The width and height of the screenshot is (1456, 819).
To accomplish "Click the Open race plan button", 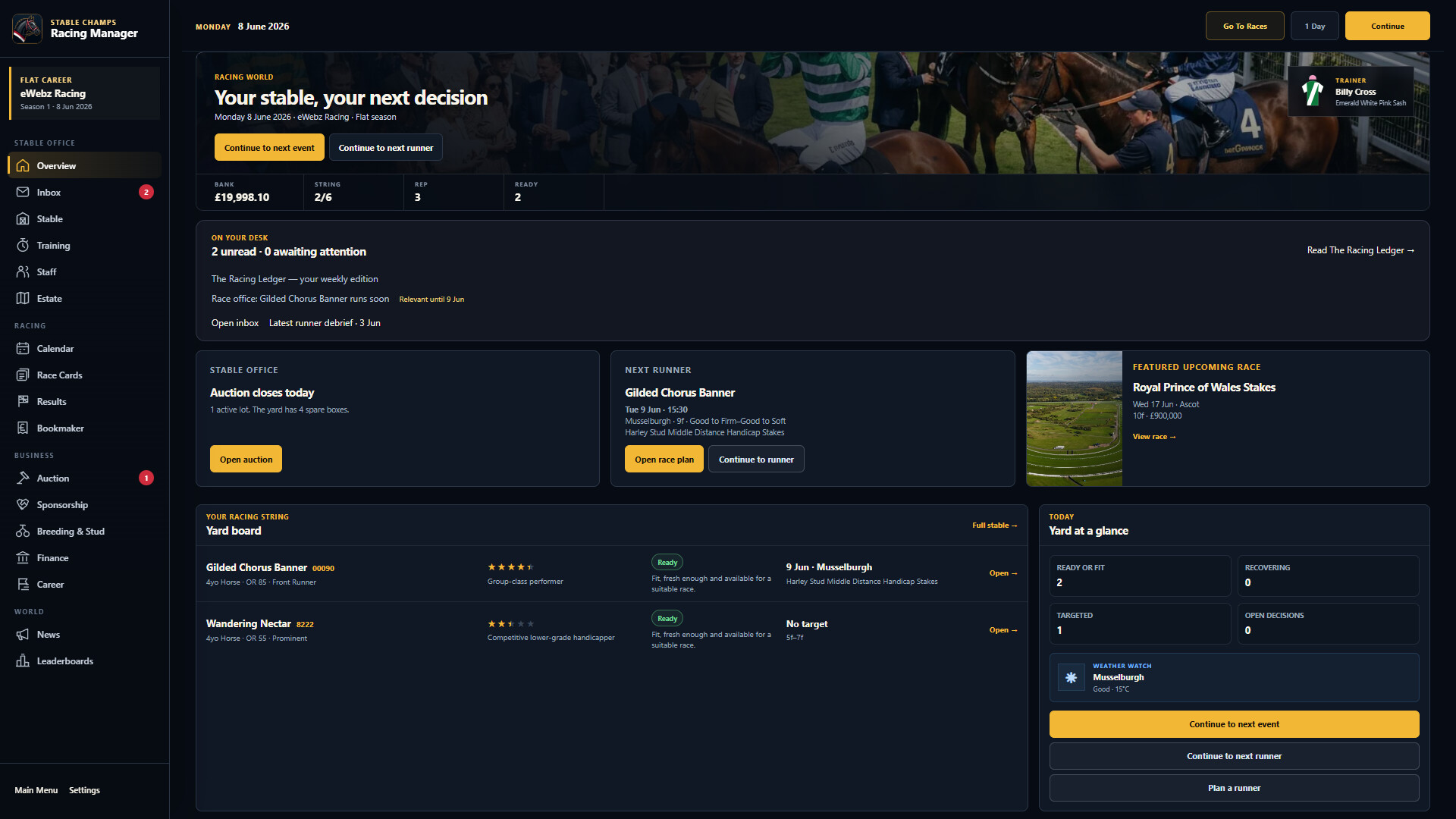I will coord(664,459).
